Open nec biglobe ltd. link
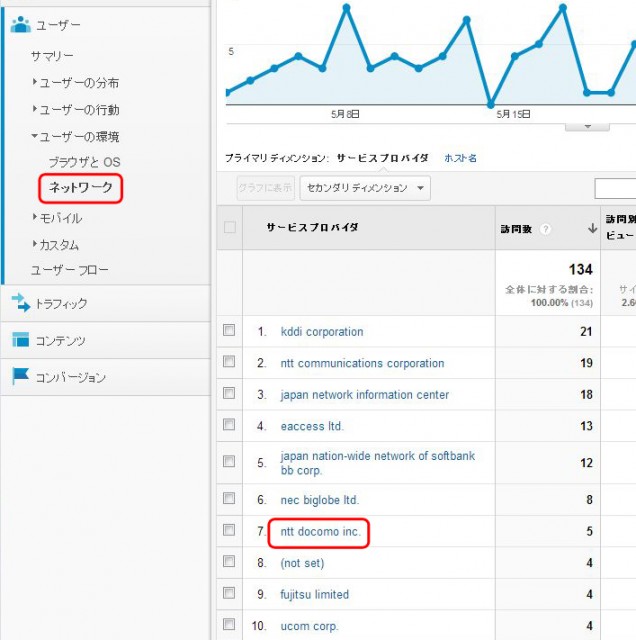This screenshot has width=636, height=640. 320,500
